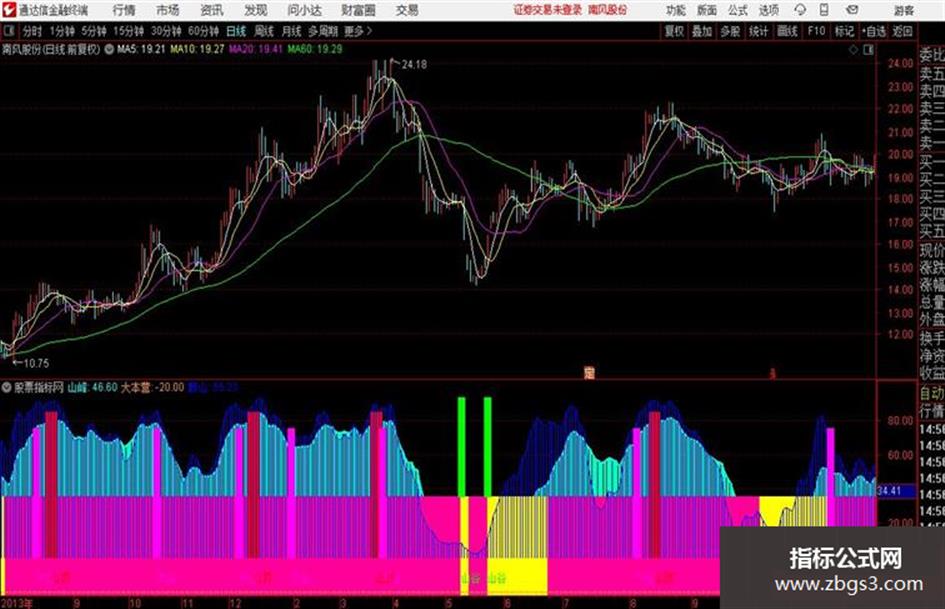Click the 南风股份 stock name in title bar
The image size is (945, 609).
[x=608, y=10]
